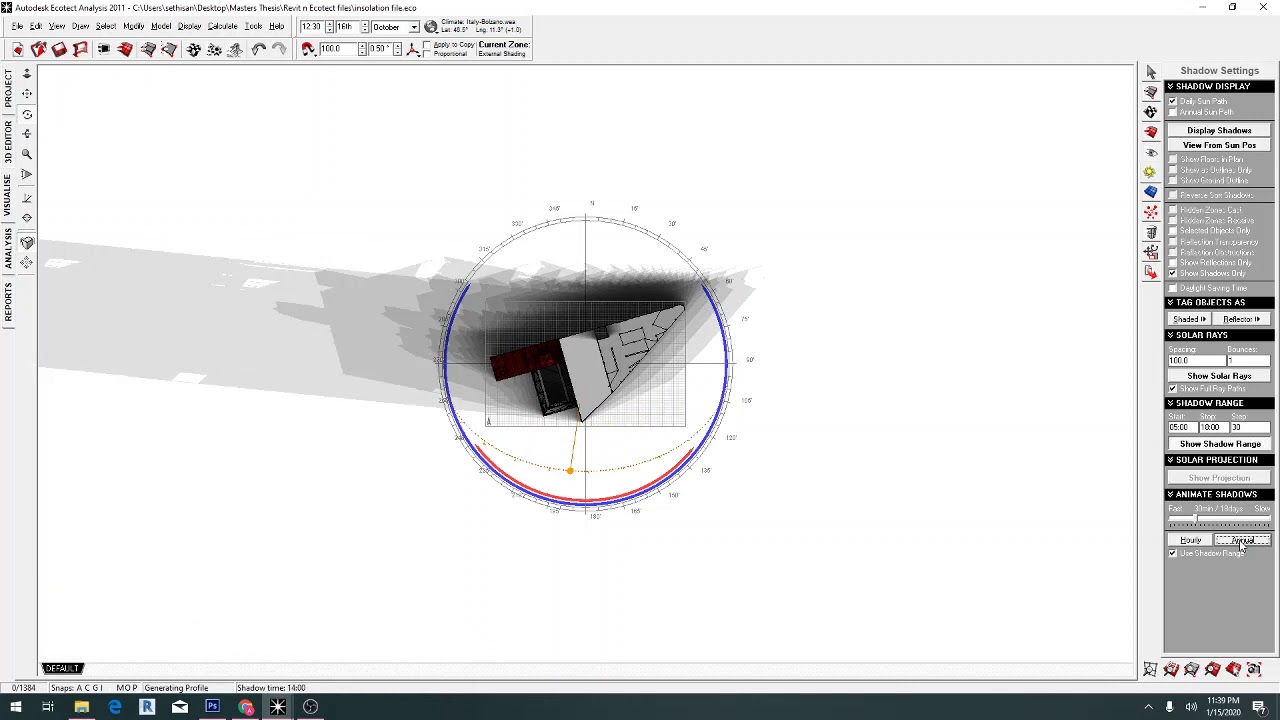The image size is (1280, 720).
Task: Collapse the ANIMATE SHADOWS section
Action: tap(1219, 494)
